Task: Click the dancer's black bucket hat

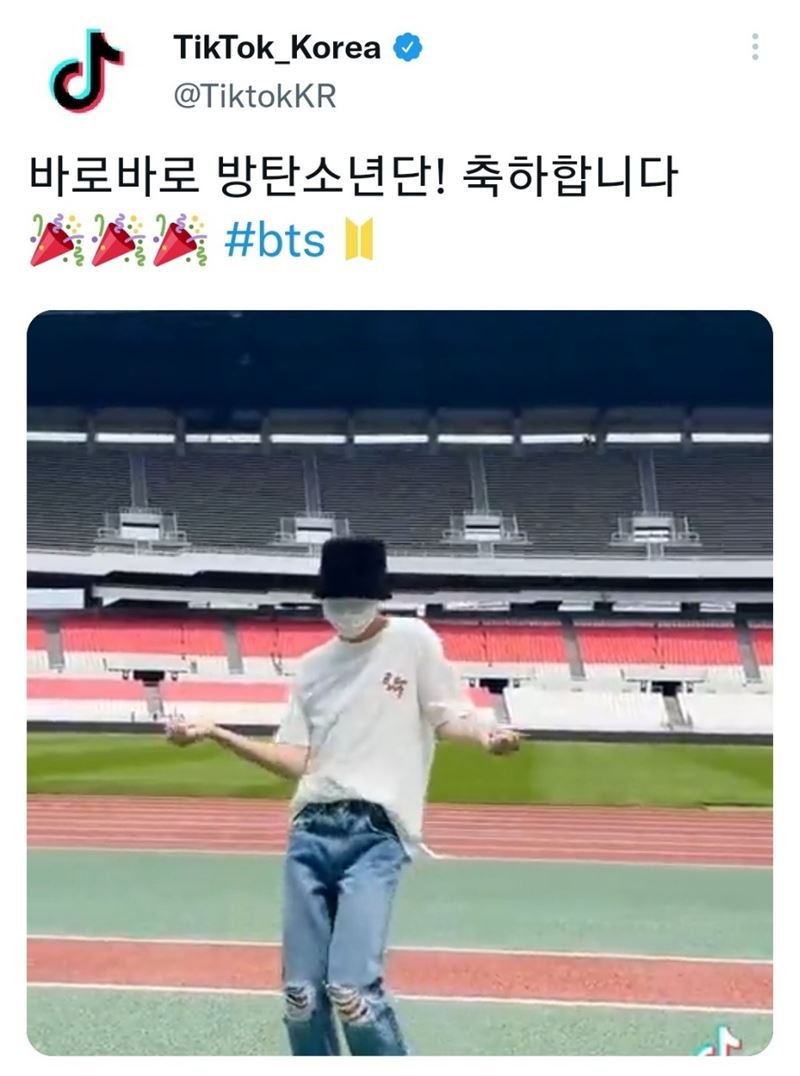Action: 353,568
